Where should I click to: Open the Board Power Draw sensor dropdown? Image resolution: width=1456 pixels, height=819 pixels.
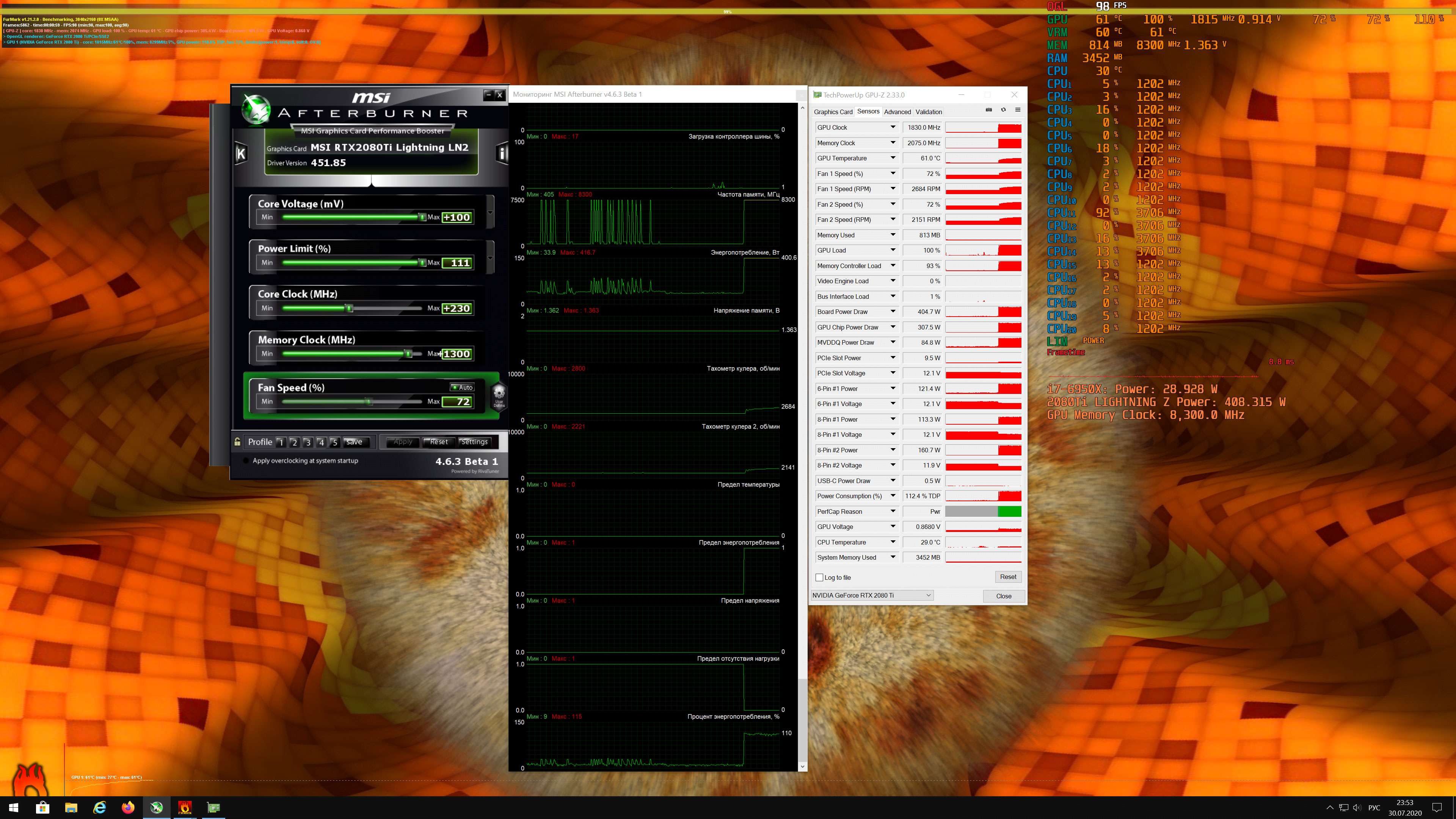pyautogui.click(x=893, y=311)
